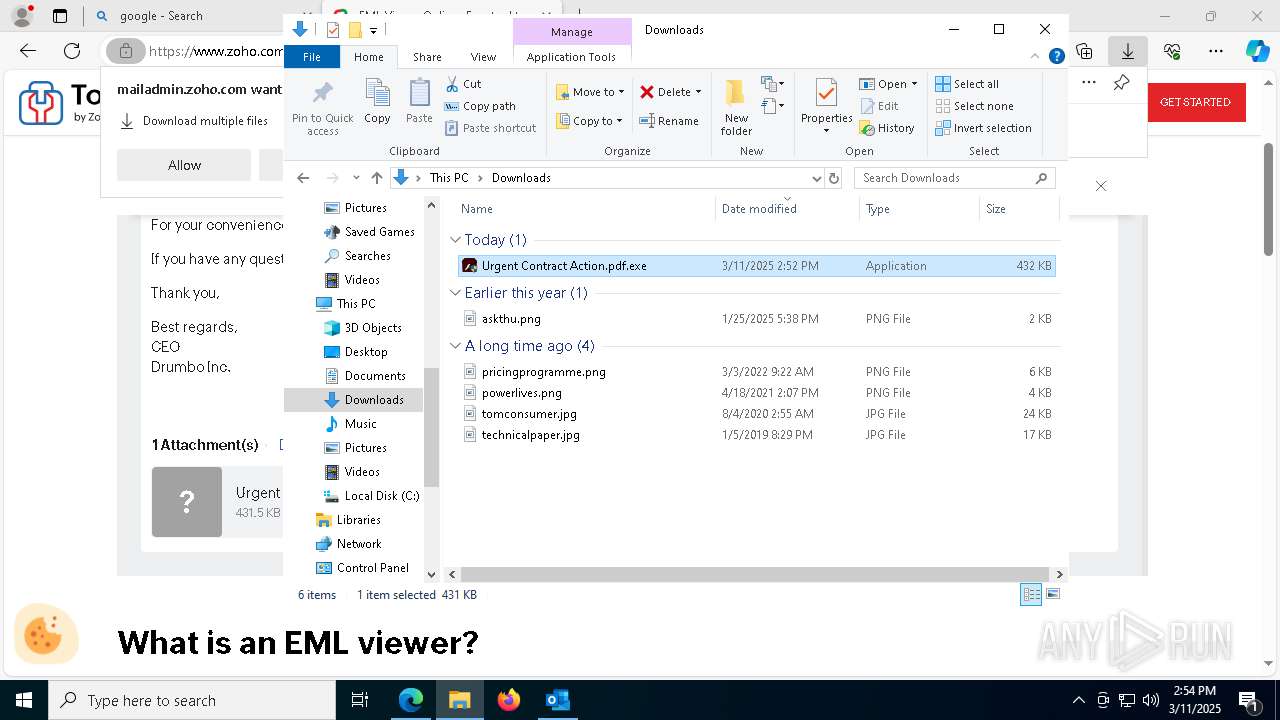Image resolution: width=1280 pixels, height=720 pixels.
Task: Collapse the Today (1) group
Action: 455,240
